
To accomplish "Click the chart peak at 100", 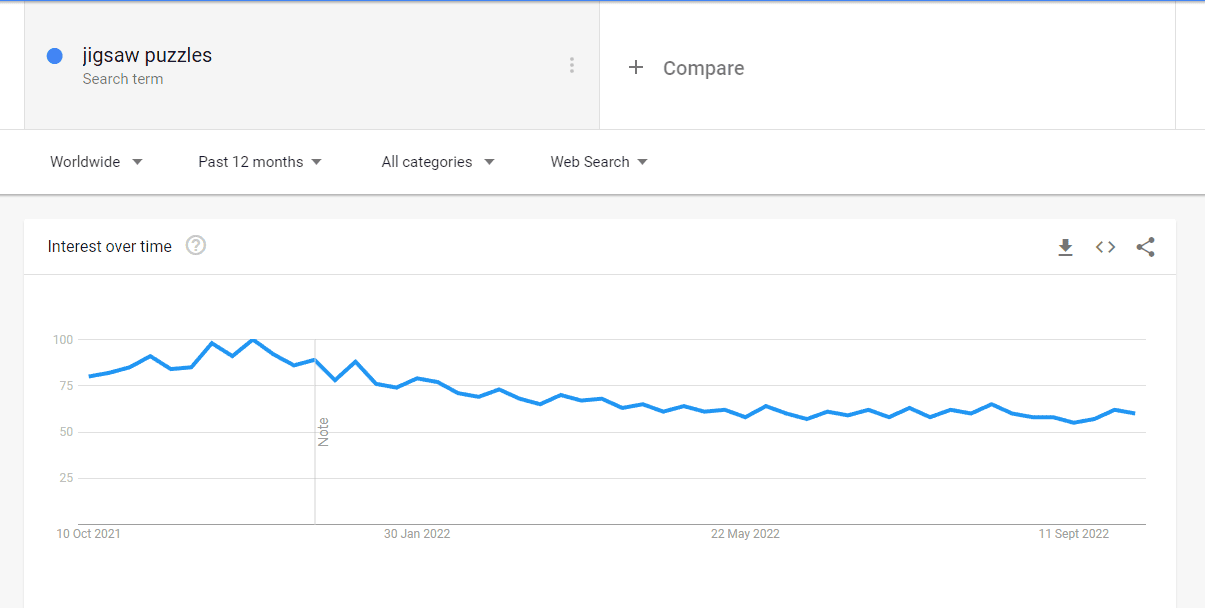I will click(x=253, y=340).
